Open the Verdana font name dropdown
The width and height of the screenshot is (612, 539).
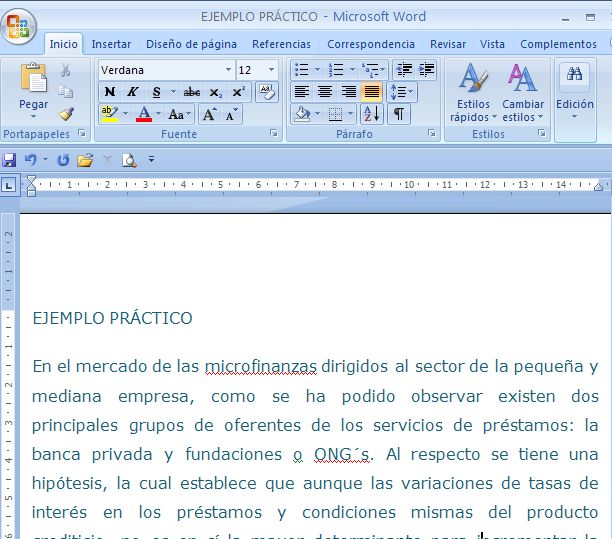pyautogui.click(x=228, y=70)
